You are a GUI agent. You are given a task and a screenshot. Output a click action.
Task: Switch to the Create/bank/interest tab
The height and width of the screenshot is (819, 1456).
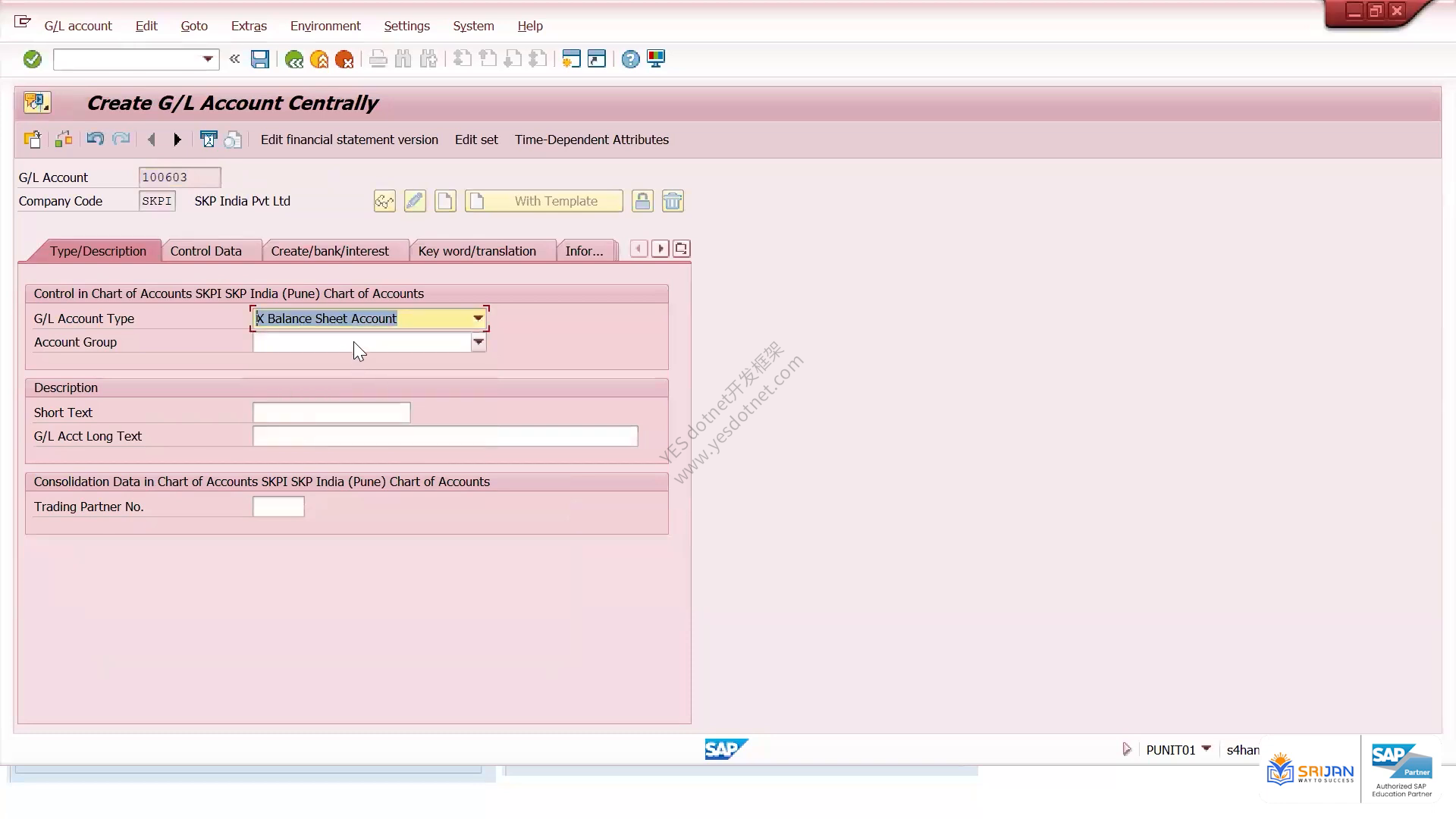click(x=330, y=251)
